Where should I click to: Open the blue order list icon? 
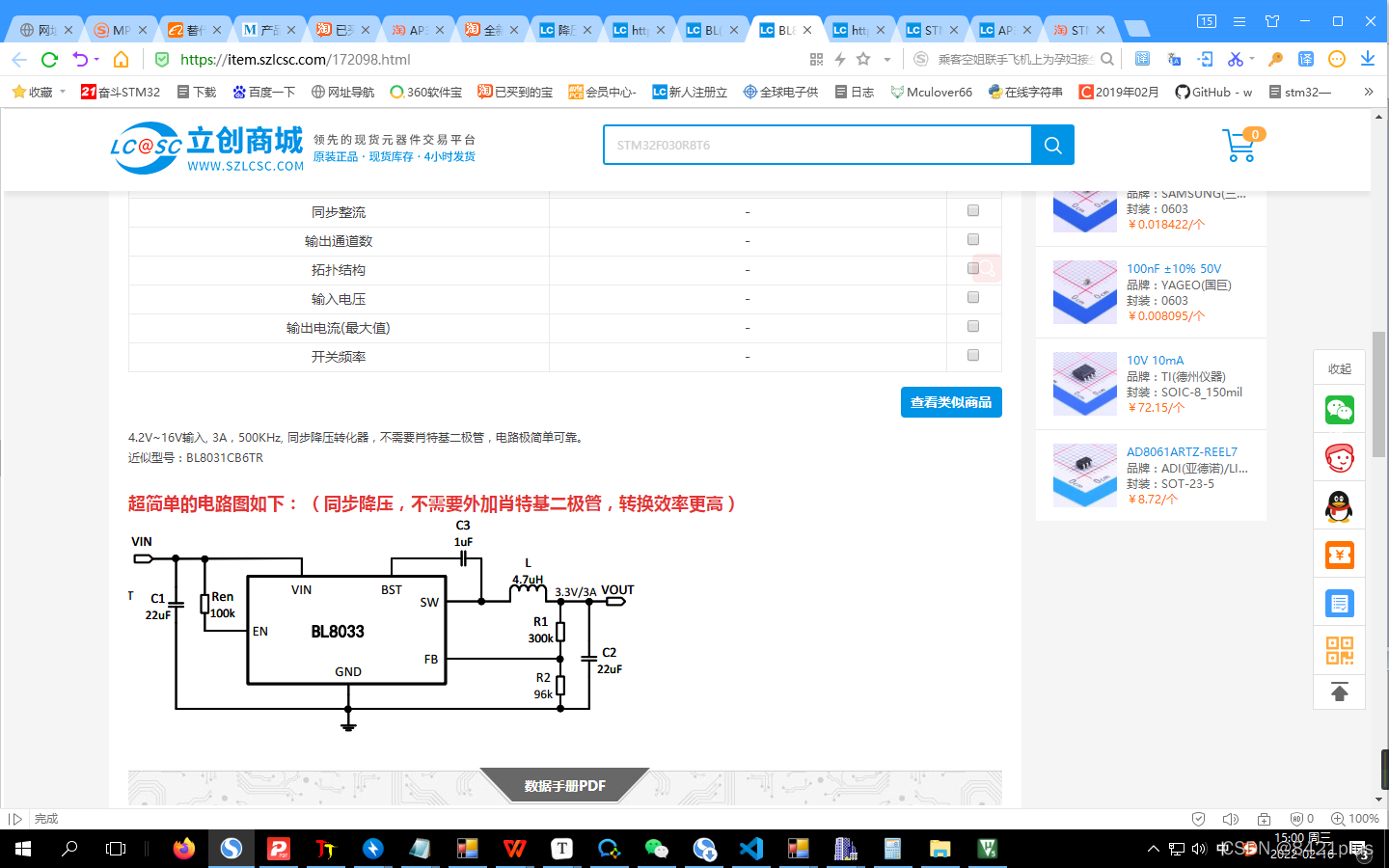tap(1339, 604)
